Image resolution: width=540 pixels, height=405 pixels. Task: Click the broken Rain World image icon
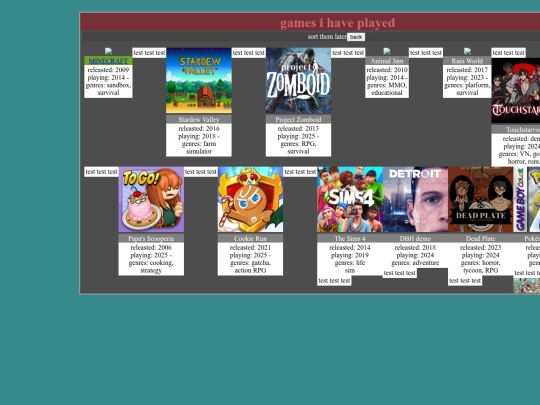point(467,51)
